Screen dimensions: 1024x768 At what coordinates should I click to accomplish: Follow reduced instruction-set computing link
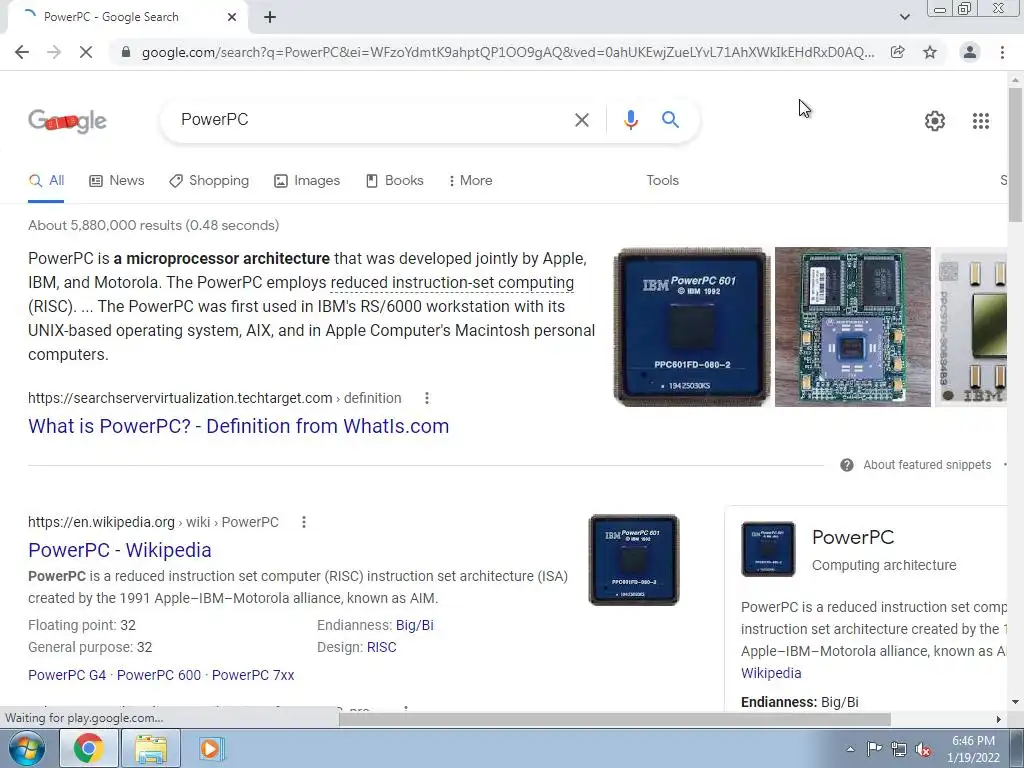[x=452, y=283]
